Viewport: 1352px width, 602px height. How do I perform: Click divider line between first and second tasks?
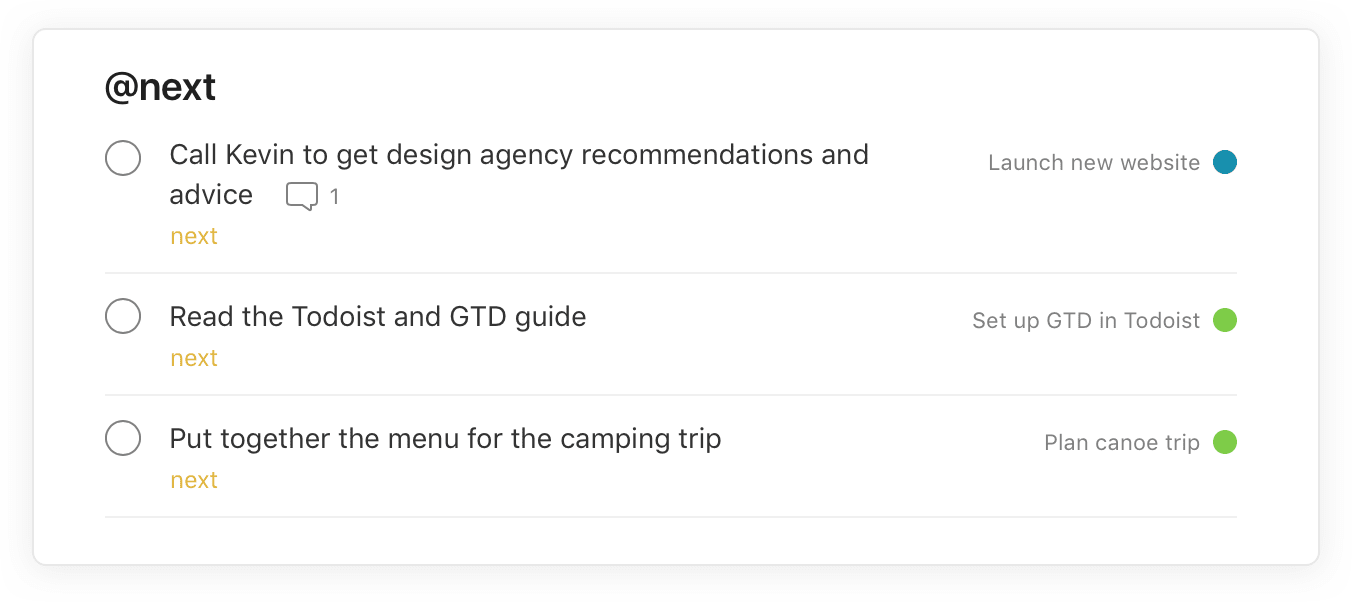[670, 273]
